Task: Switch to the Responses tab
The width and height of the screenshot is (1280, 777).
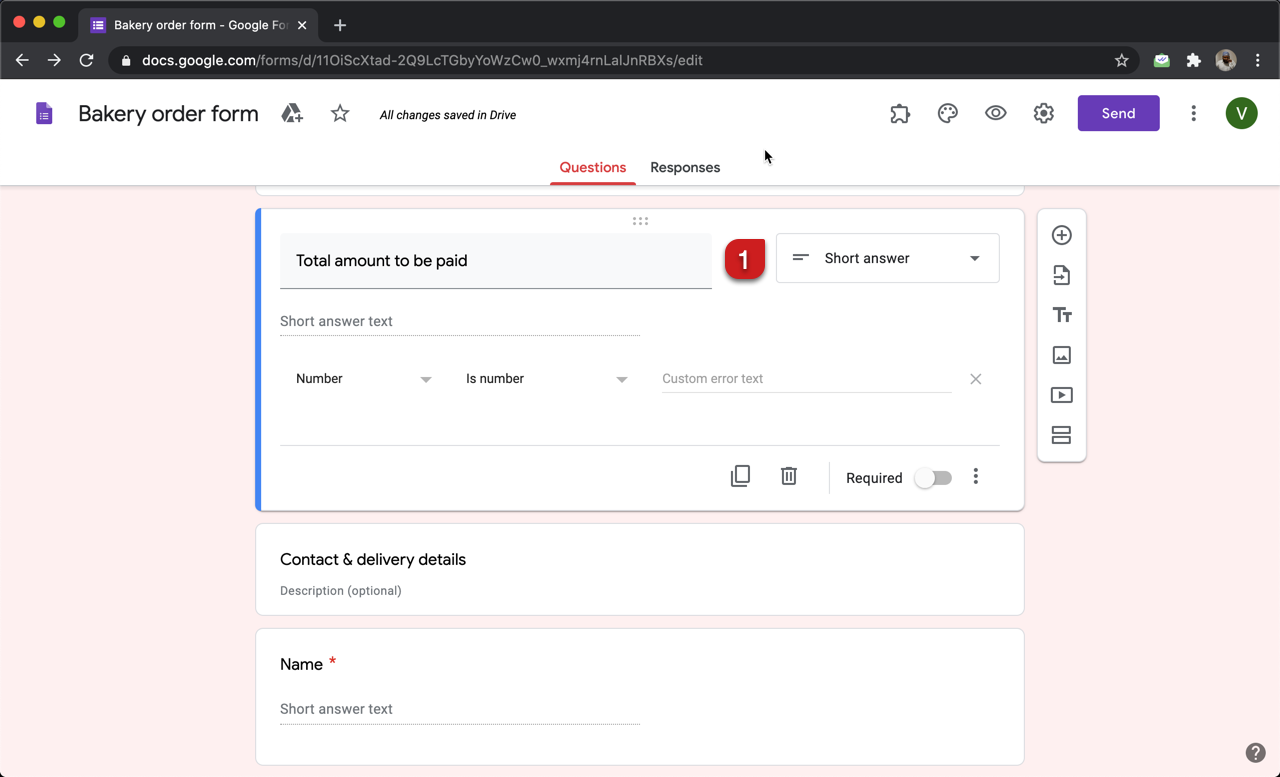Action: (685, 167)
